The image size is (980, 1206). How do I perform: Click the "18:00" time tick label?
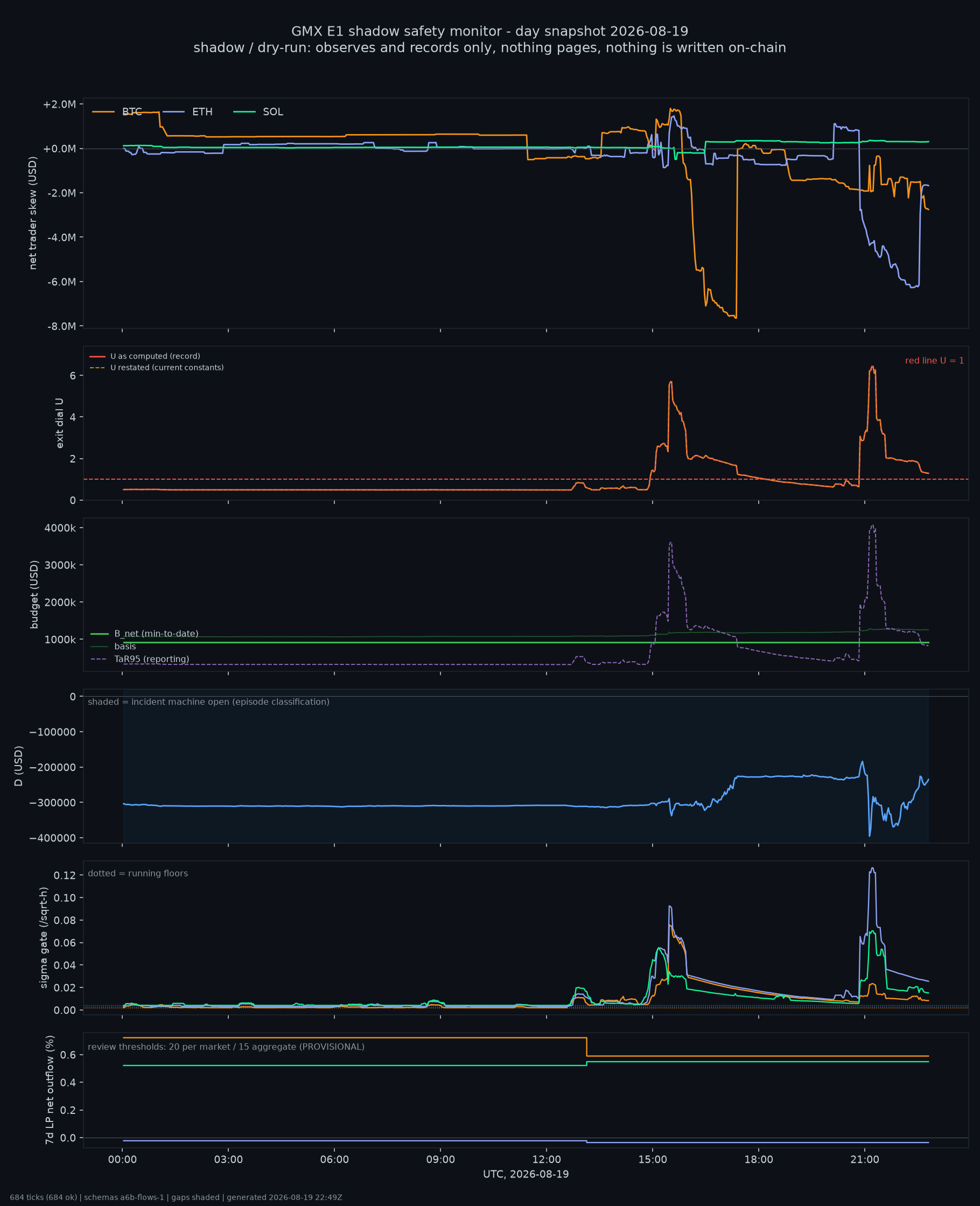(x=759, y=1160)
